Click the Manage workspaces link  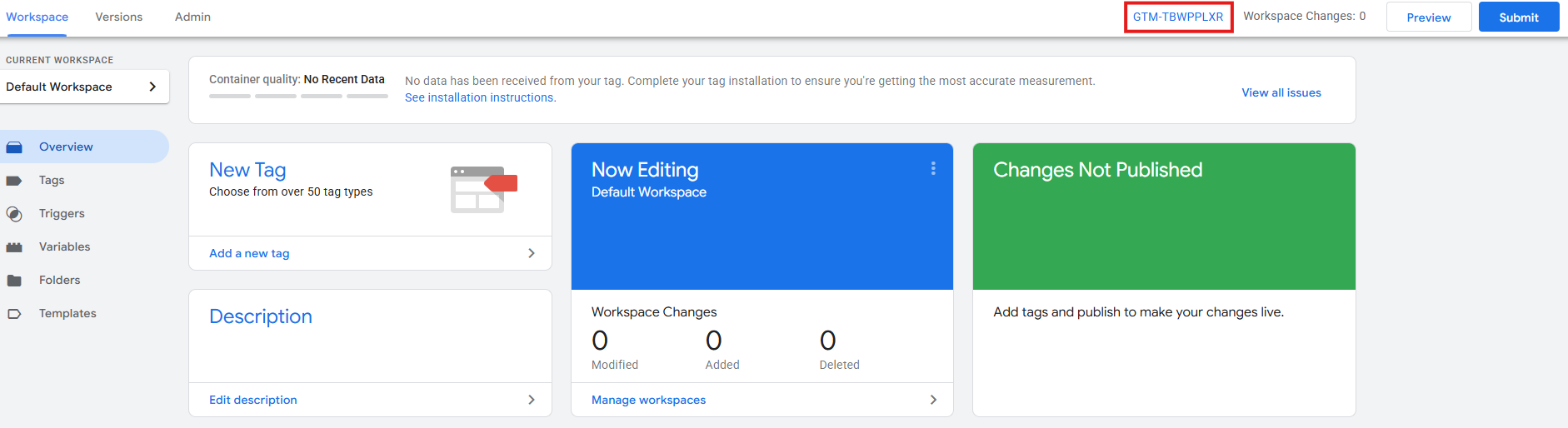648,400
